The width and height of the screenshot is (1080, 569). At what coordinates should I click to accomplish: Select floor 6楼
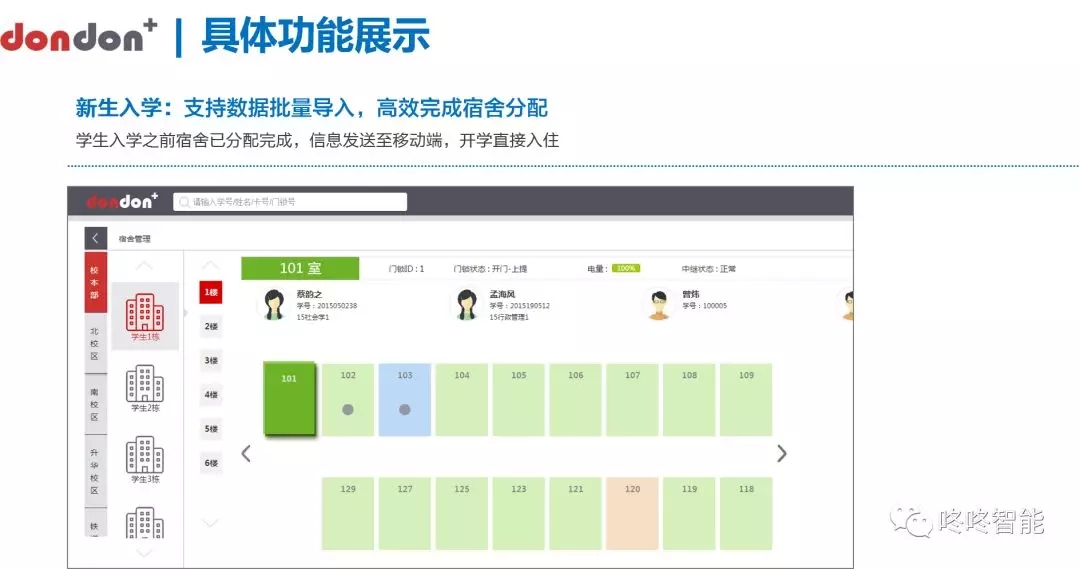pyautogui.click(x=211, y=463)
